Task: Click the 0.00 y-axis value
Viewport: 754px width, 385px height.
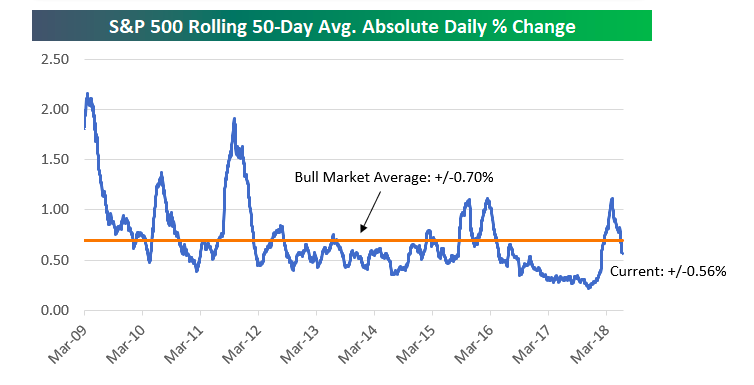Action: [x=55, y=310]
